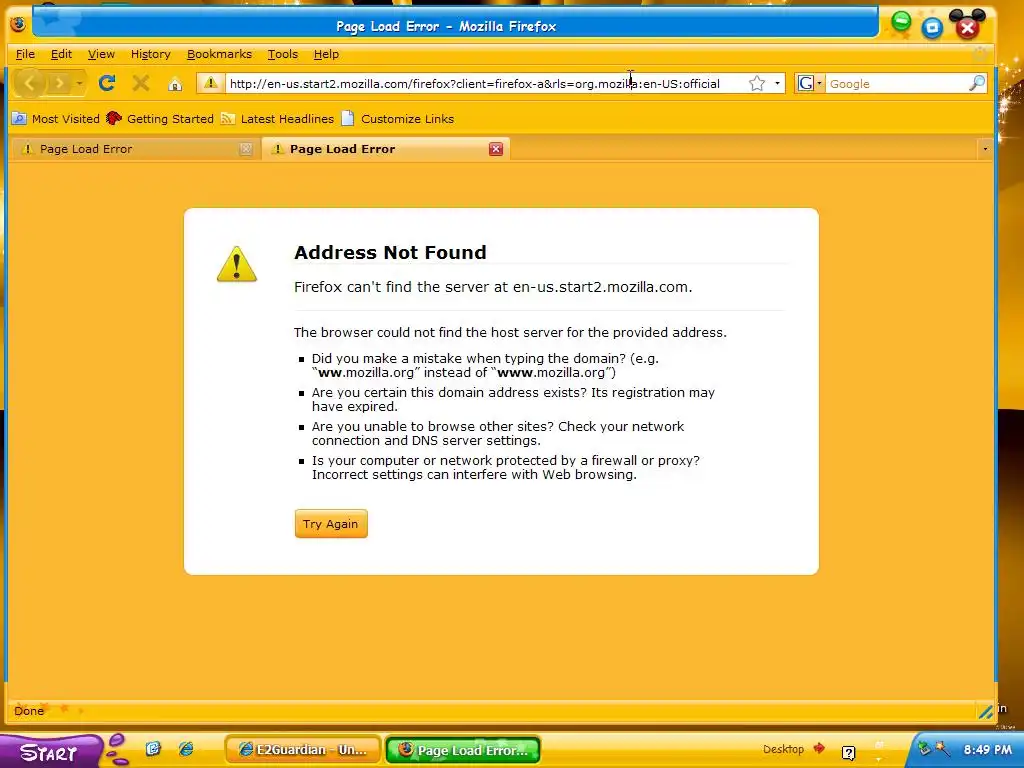Open Getting Started bookmark

coord(160,119)
